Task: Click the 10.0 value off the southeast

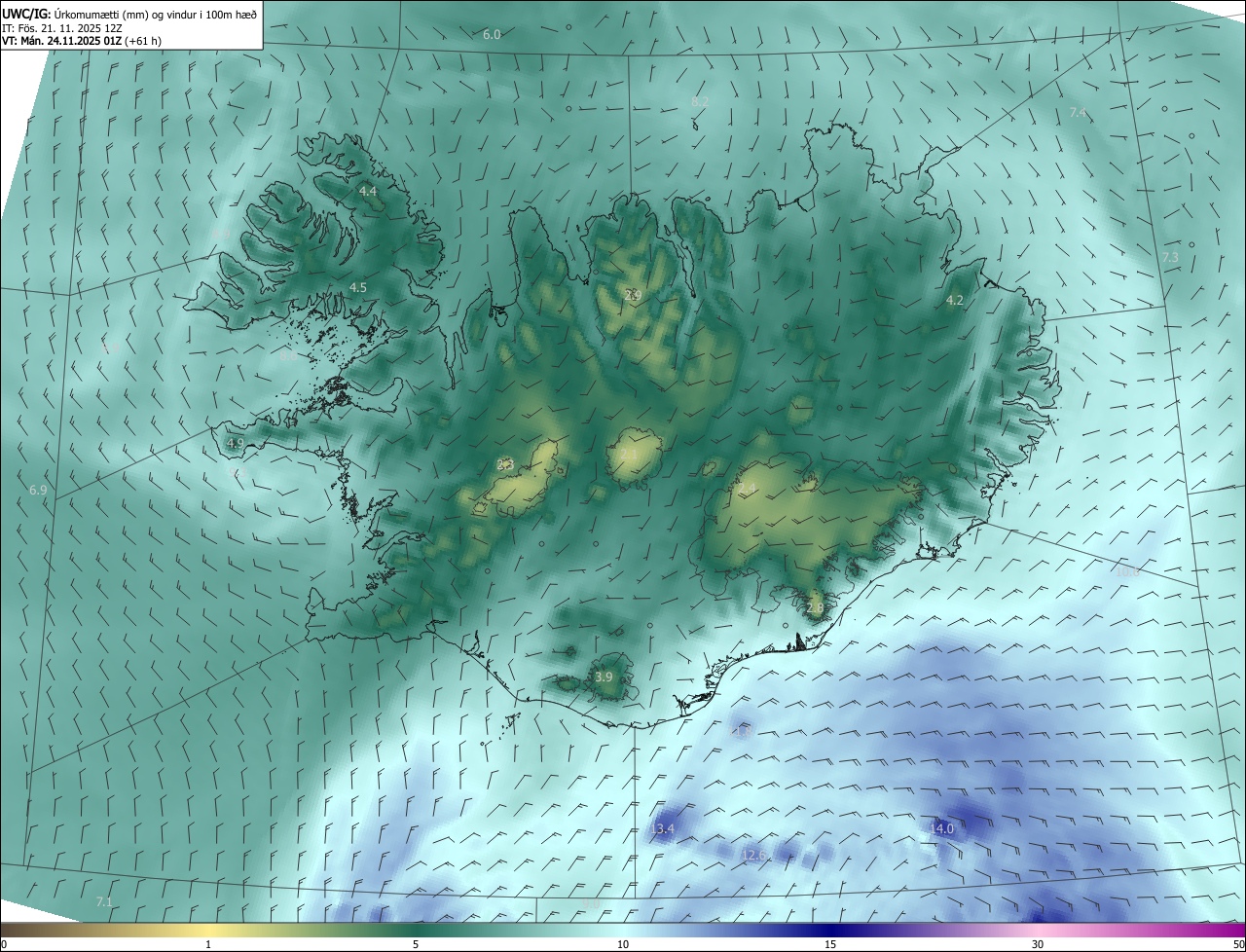Action: [1127, 572]
